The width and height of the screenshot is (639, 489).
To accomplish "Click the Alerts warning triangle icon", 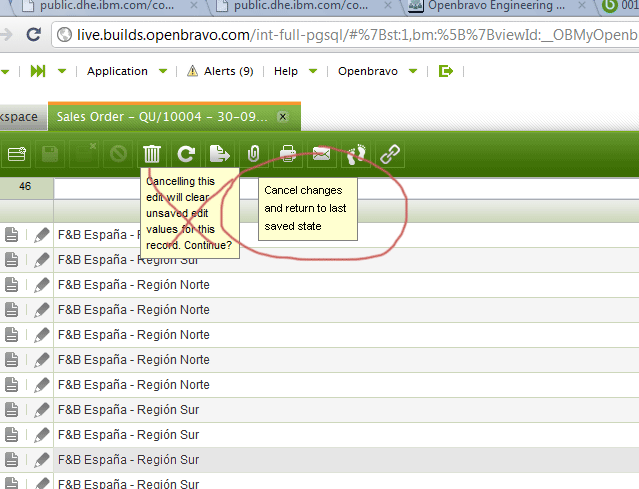I will 192,71.
